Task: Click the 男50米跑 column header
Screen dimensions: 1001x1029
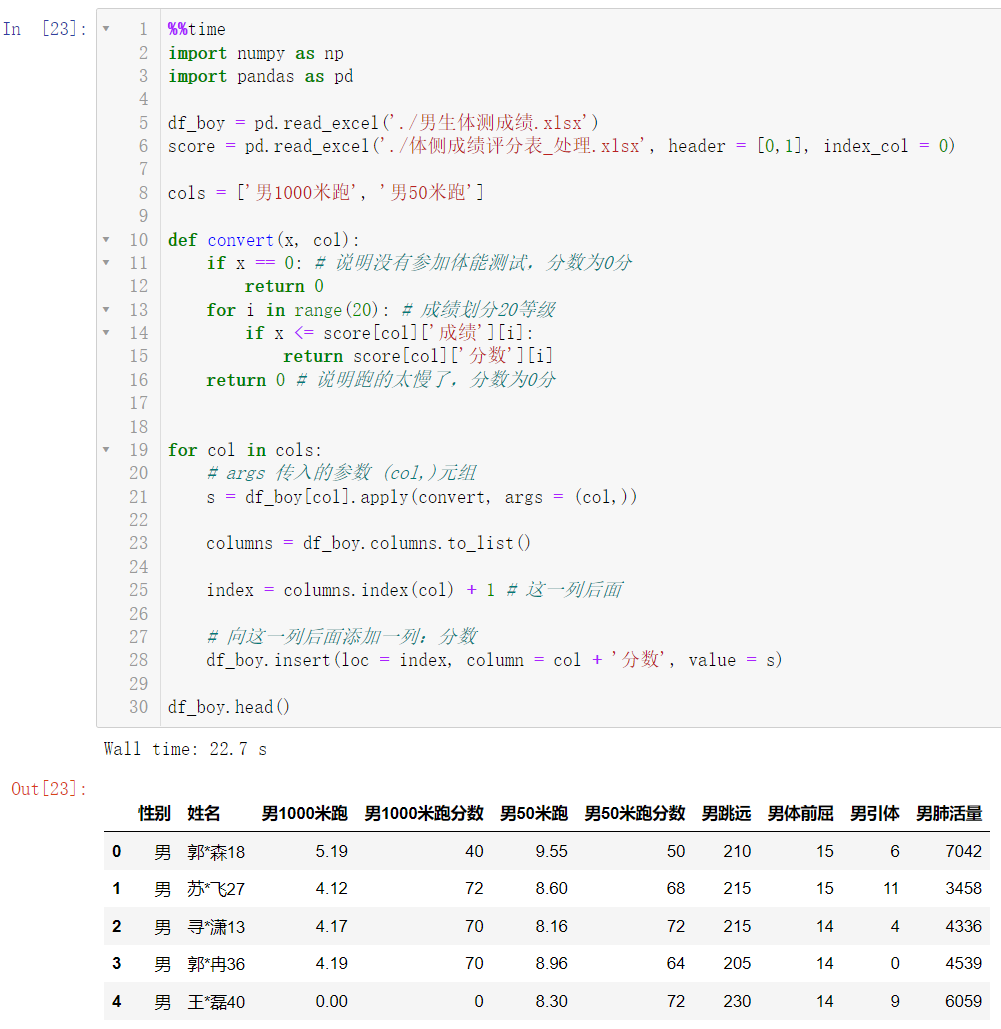Action: coord(534,814)
